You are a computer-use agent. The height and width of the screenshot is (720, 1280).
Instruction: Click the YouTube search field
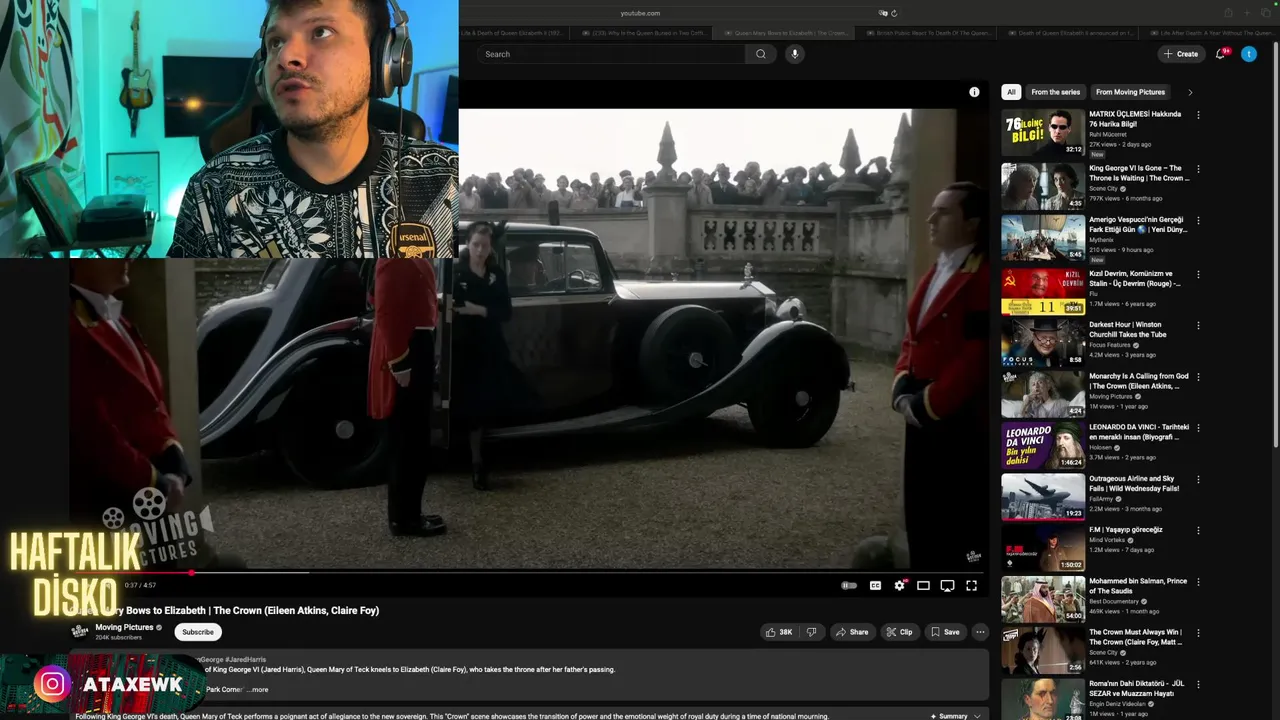612,54
